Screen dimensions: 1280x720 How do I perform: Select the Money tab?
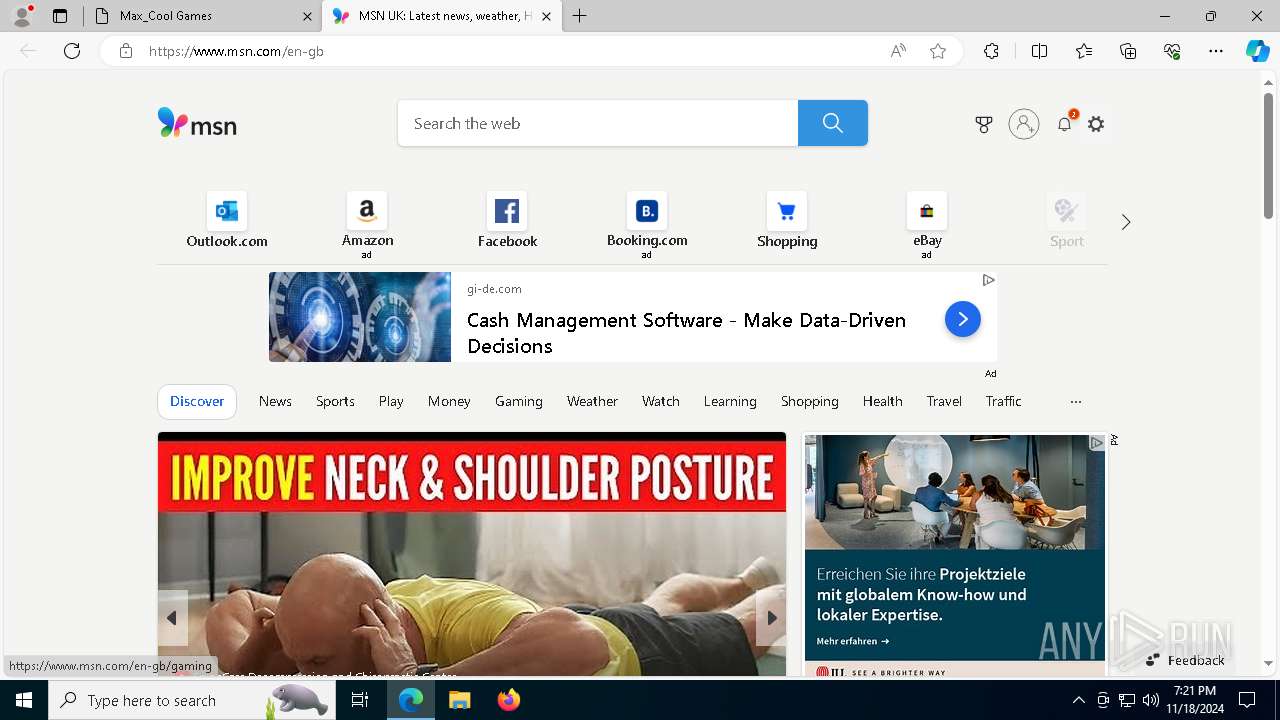[x=449, y=401]
